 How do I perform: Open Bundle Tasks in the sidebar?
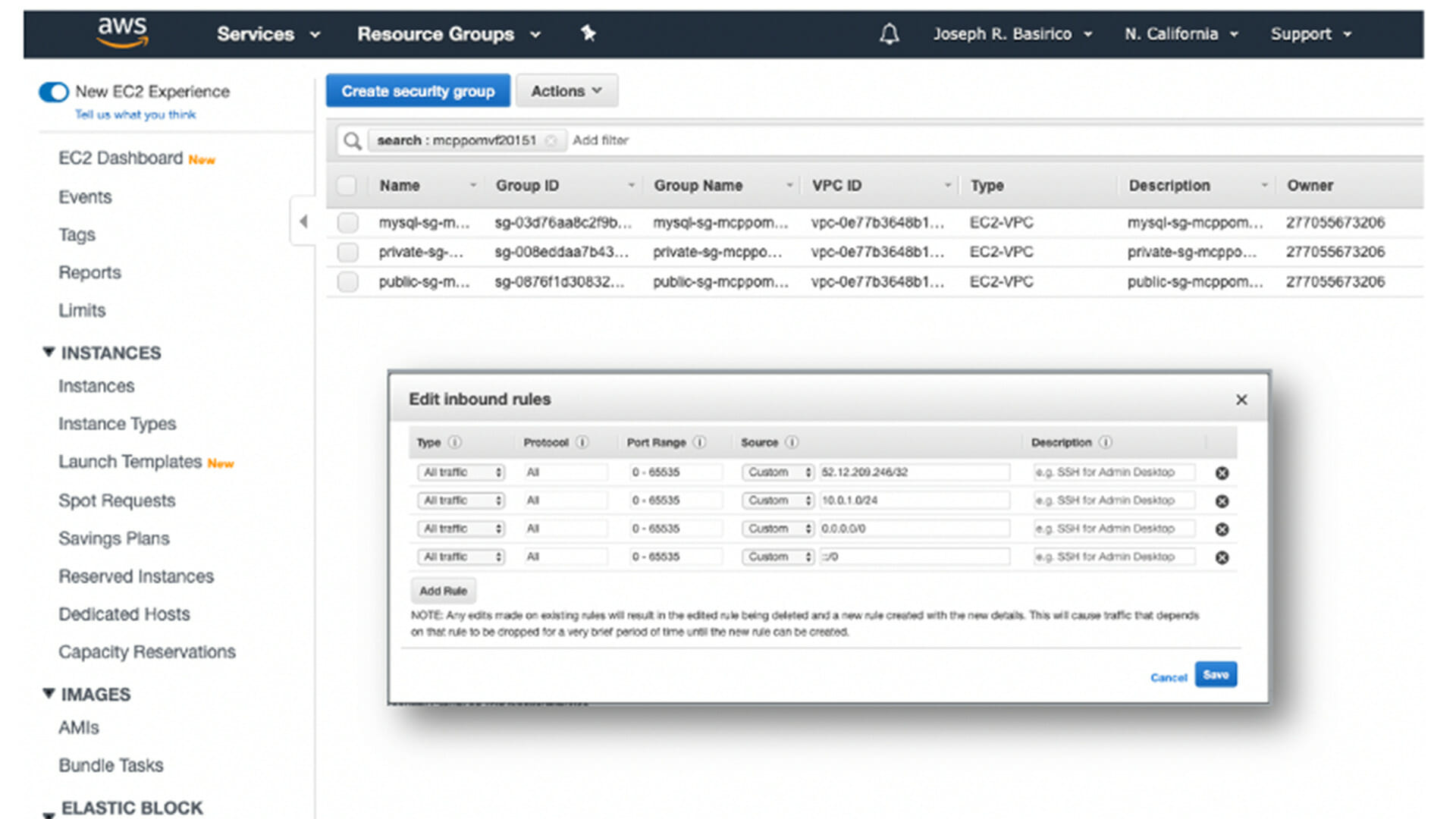(111, 766)
